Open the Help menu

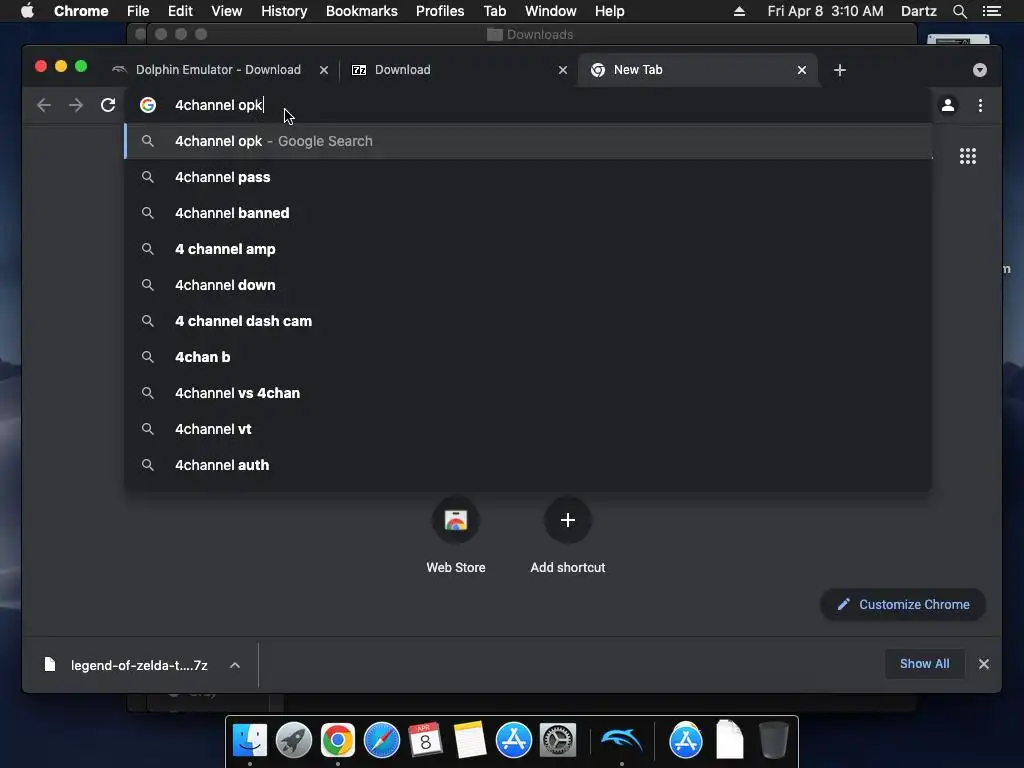click(x=609, y=11)
